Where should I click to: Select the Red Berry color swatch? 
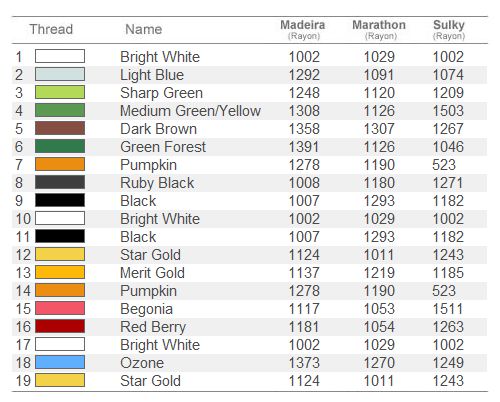click(x=60, y=326)
